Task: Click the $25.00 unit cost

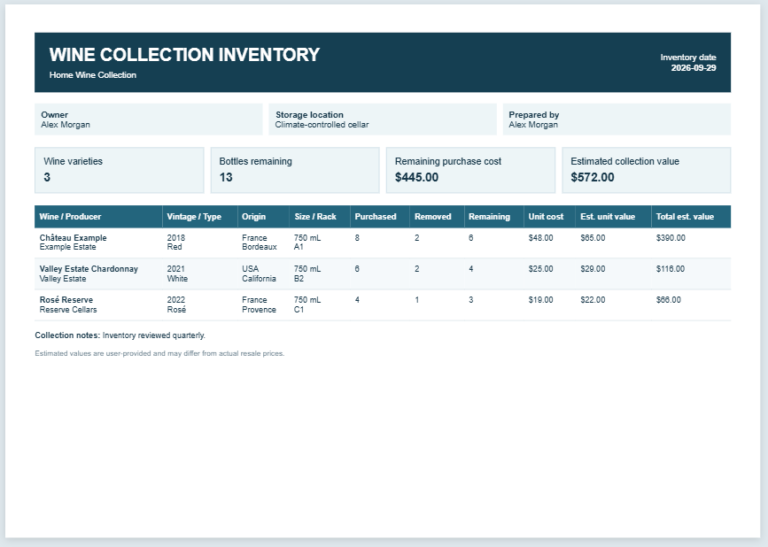Action: [541, 269]
